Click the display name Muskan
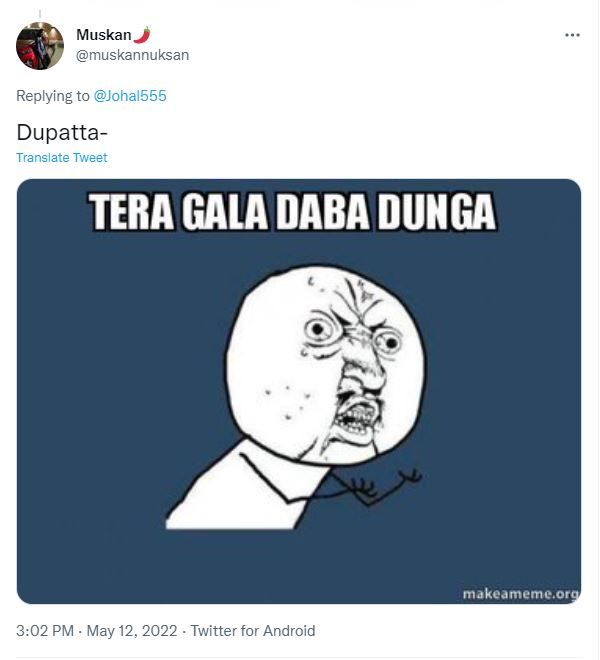600x660 pixels. click(x=104, y=35)
